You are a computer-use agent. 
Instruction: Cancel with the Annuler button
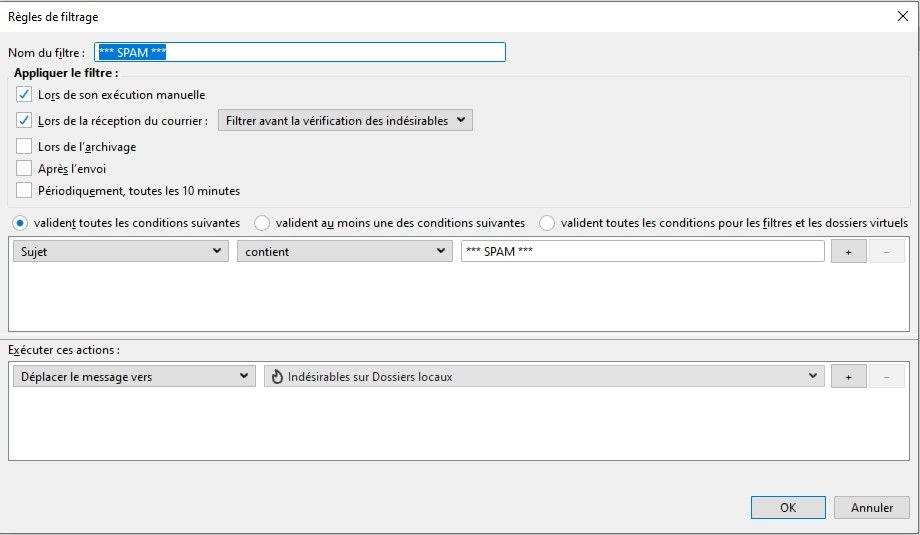pyautogui.click(x=872, y=507)
